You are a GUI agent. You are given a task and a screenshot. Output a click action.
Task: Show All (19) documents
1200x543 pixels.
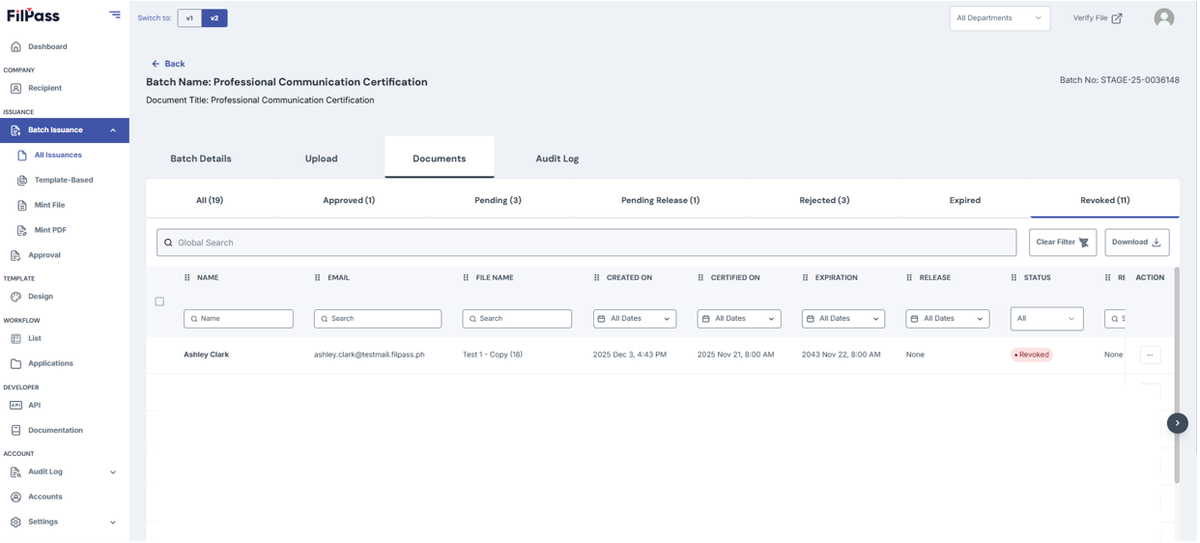tap(209, 200)
